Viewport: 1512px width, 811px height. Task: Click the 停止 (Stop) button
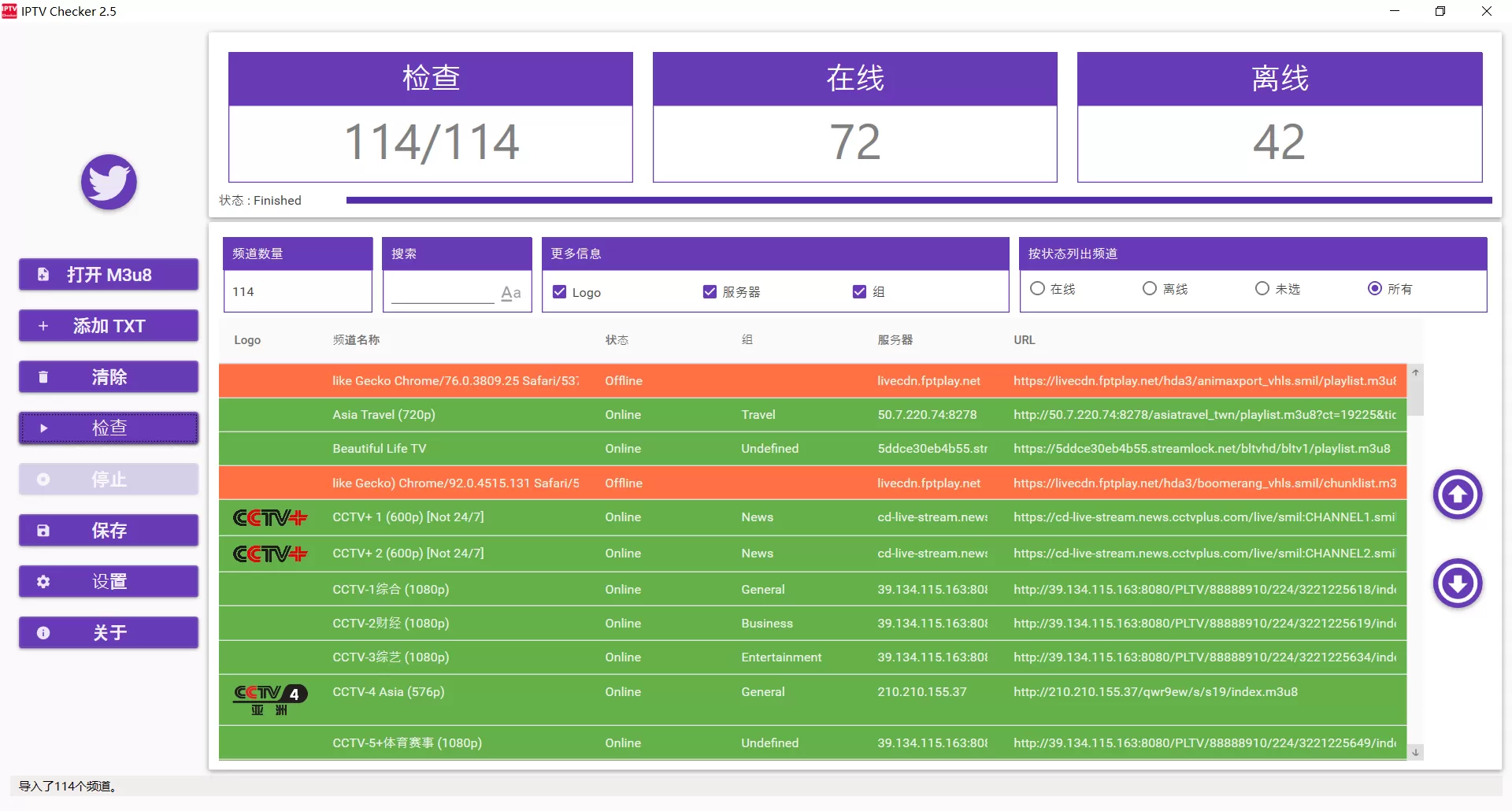tap(109, 479)
